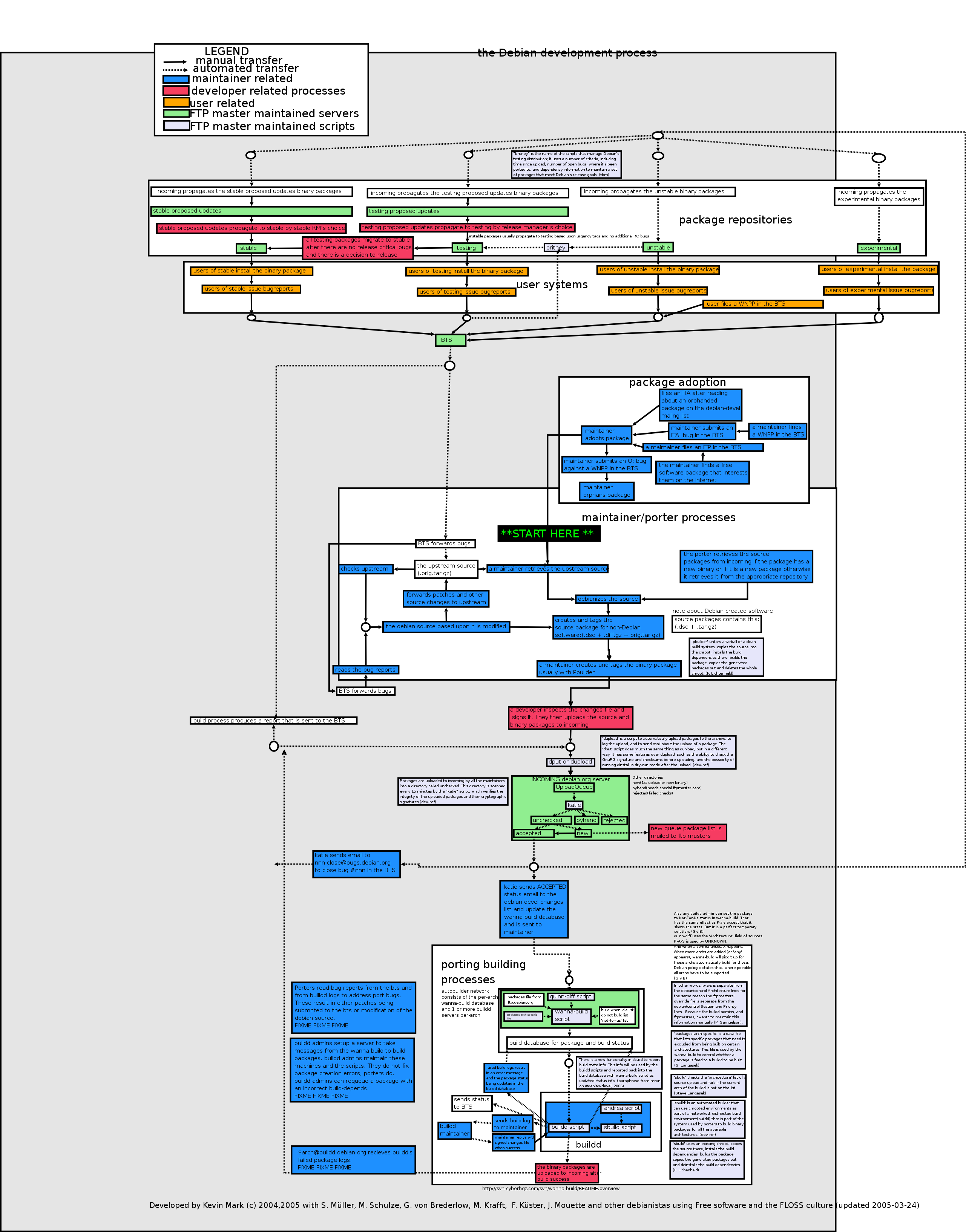966x1232 pixels.
Task: Click the orange user related legend swatch
Action: (176, 103)
